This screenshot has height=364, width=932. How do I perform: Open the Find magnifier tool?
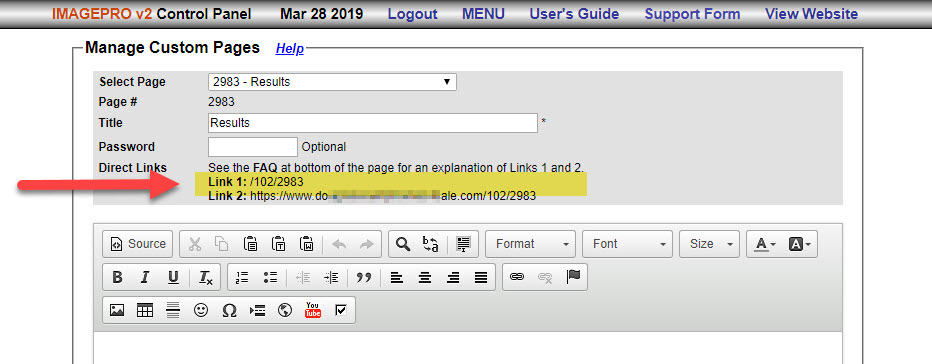click(x=403, y=244)
